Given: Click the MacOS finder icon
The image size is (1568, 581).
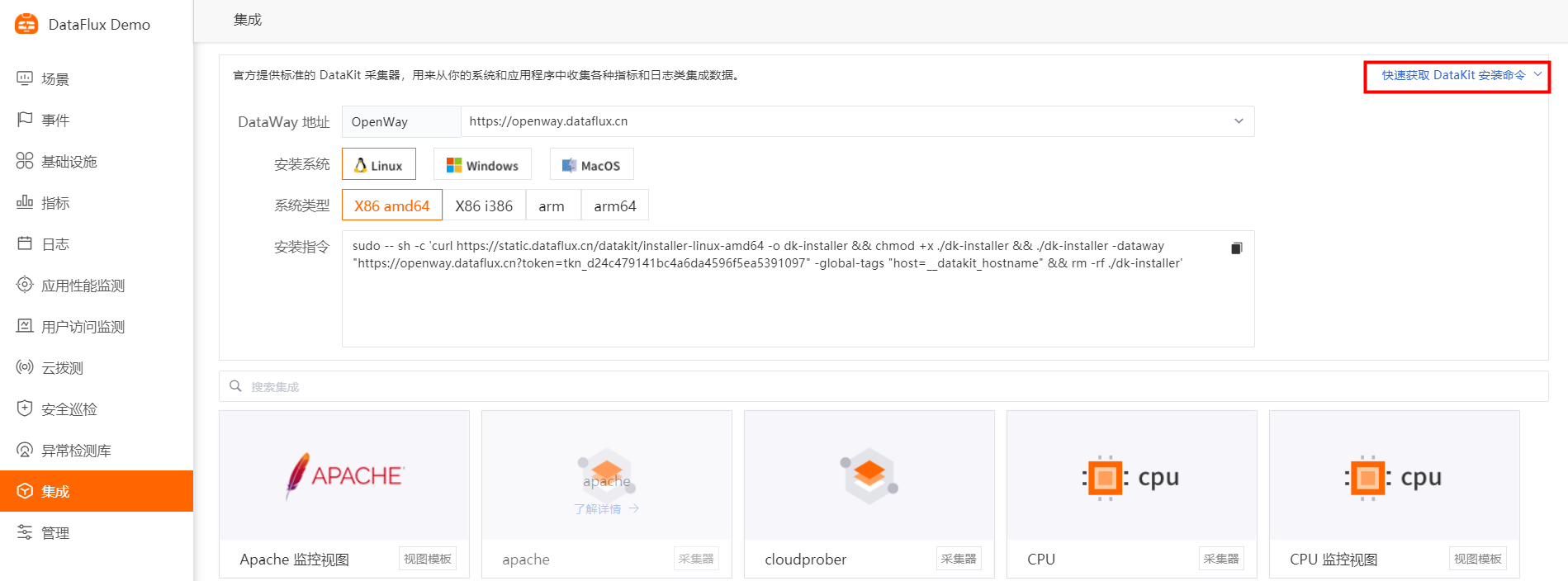Looking at the screenshot, I should click(569, 165).
